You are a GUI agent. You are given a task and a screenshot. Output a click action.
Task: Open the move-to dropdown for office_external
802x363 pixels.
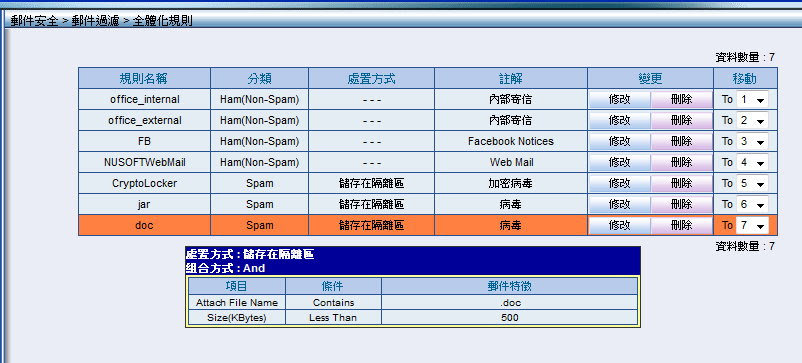click(x=752, y=120)
